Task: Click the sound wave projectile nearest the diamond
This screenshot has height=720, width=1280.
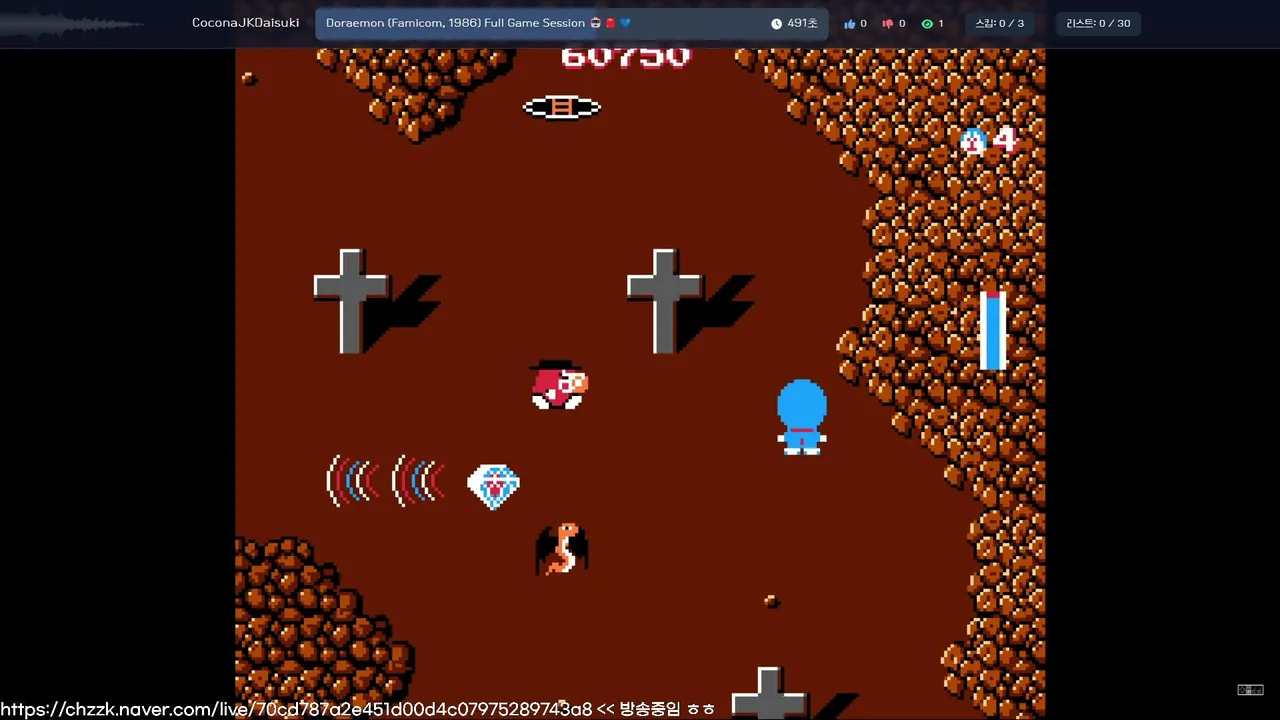Action: click(418, 480)
